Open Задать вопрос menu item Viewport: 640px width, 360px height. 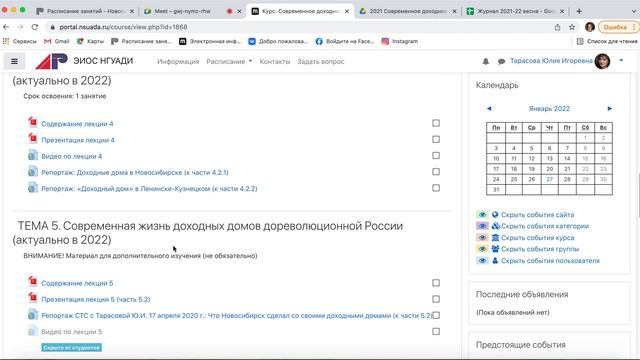320,62
